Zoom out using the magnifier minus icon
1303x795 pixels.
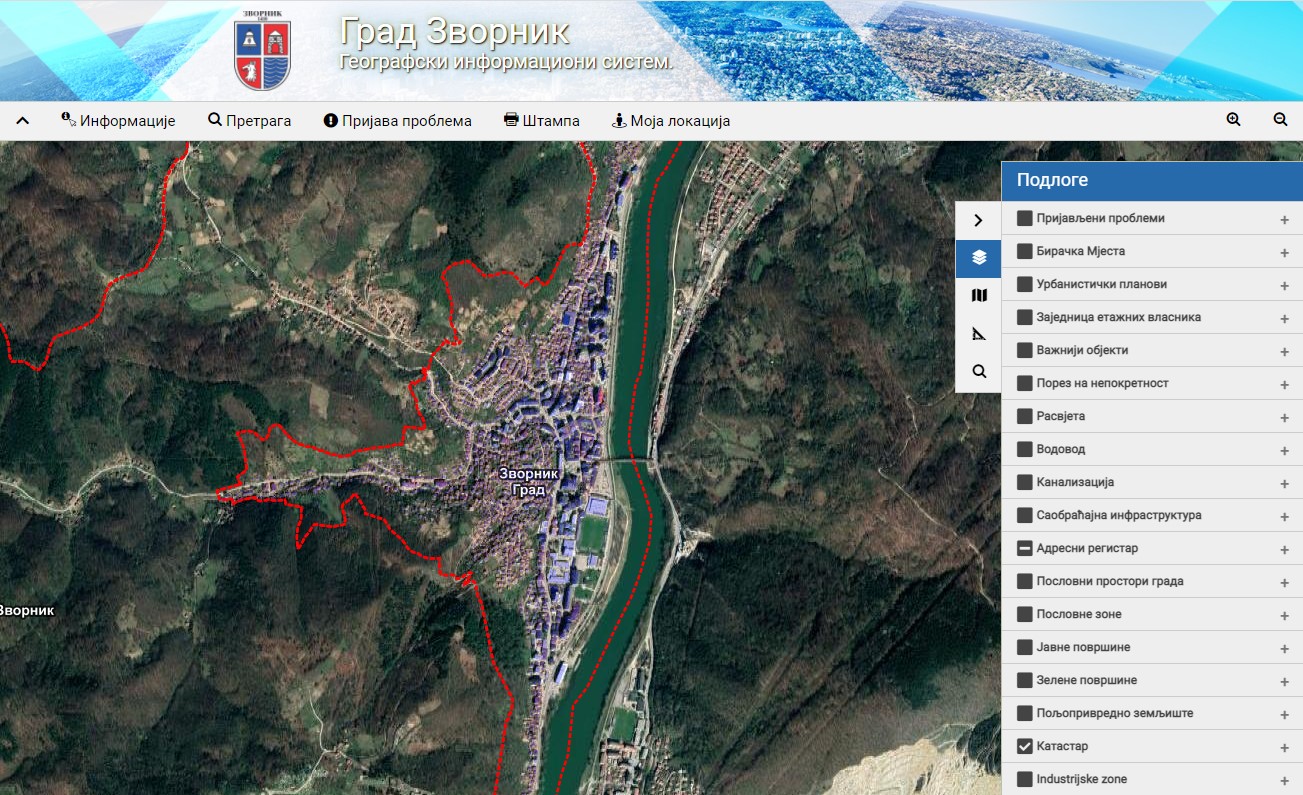point(1280,120)
